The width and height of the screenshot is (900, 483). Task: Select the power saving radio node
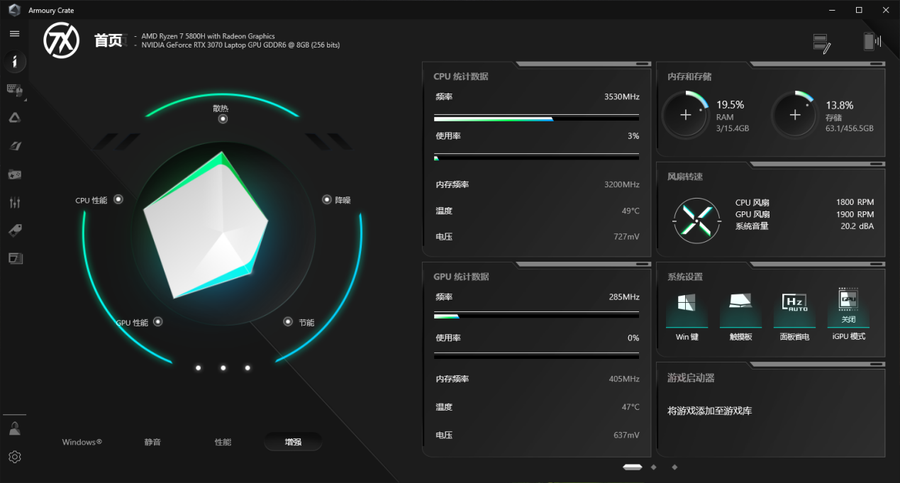click(288, 322)
